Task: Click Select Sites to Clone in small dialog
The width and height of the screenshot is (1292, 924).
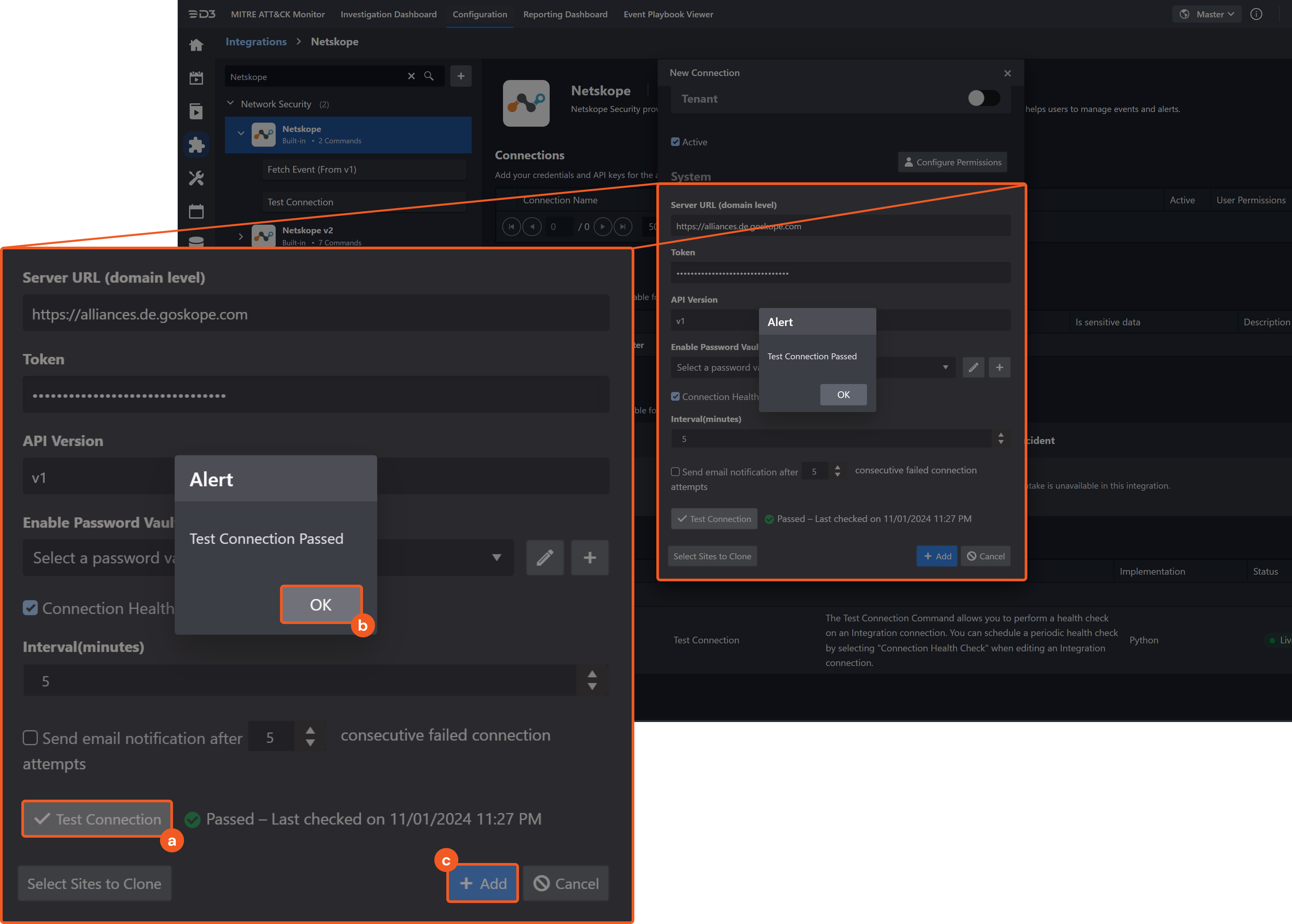Action: 712,556
